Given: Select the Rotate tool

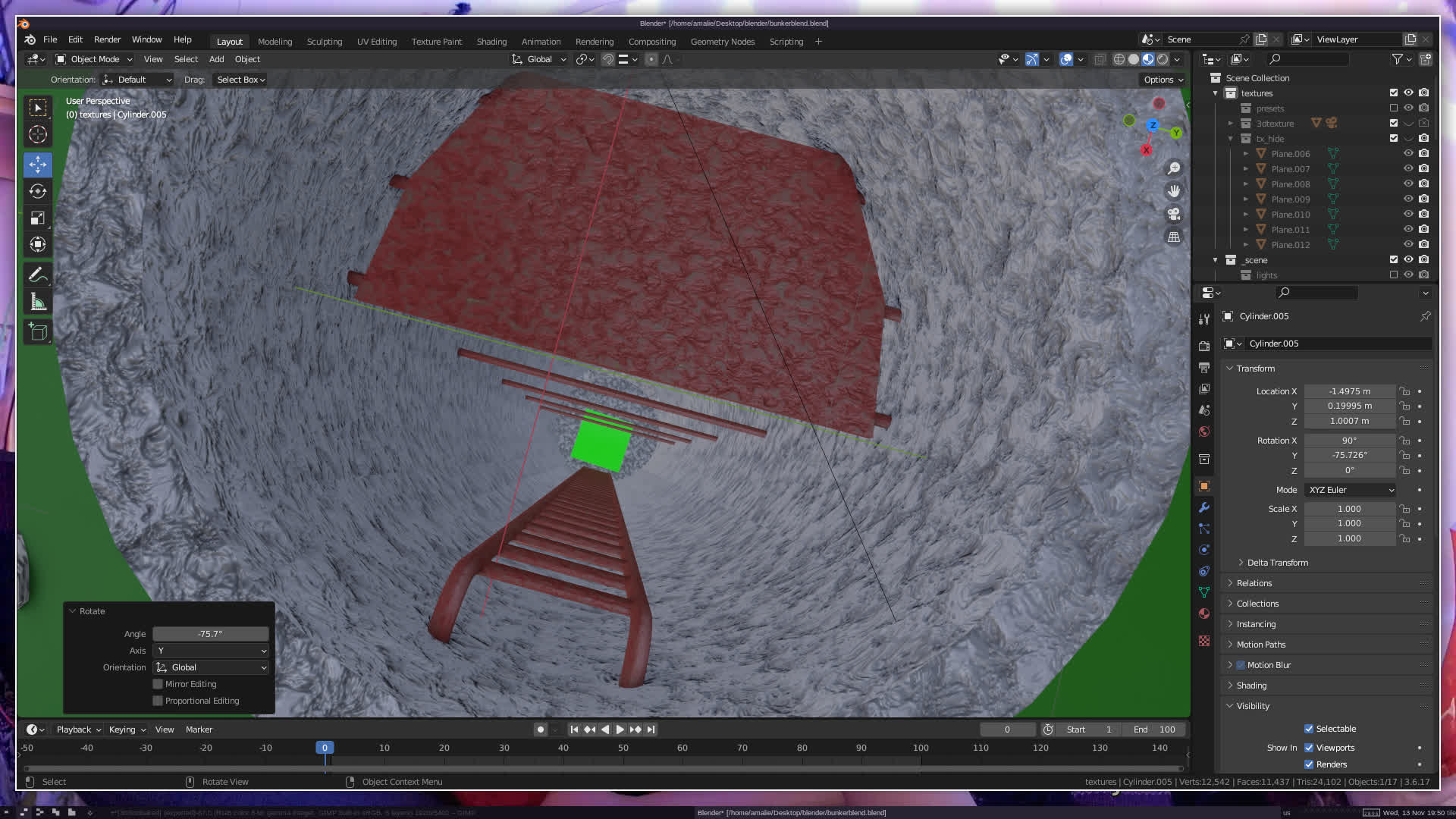Looking at the screenshot, I should point(37,191).
